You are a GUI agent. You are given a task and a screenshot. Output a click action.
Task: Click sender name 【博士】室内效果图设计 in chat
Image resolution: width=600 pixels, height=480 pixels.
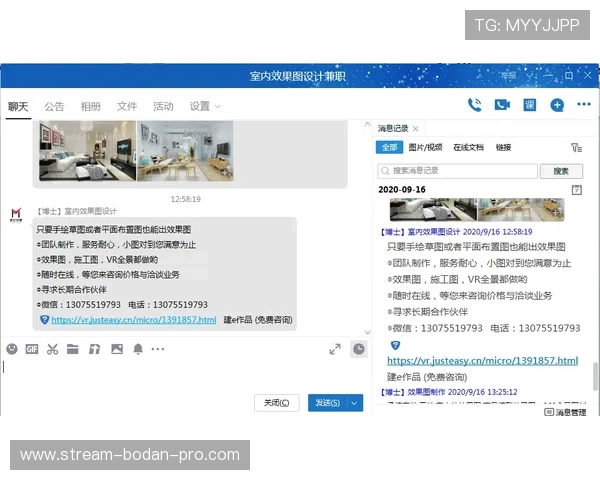tap(77, 211)
